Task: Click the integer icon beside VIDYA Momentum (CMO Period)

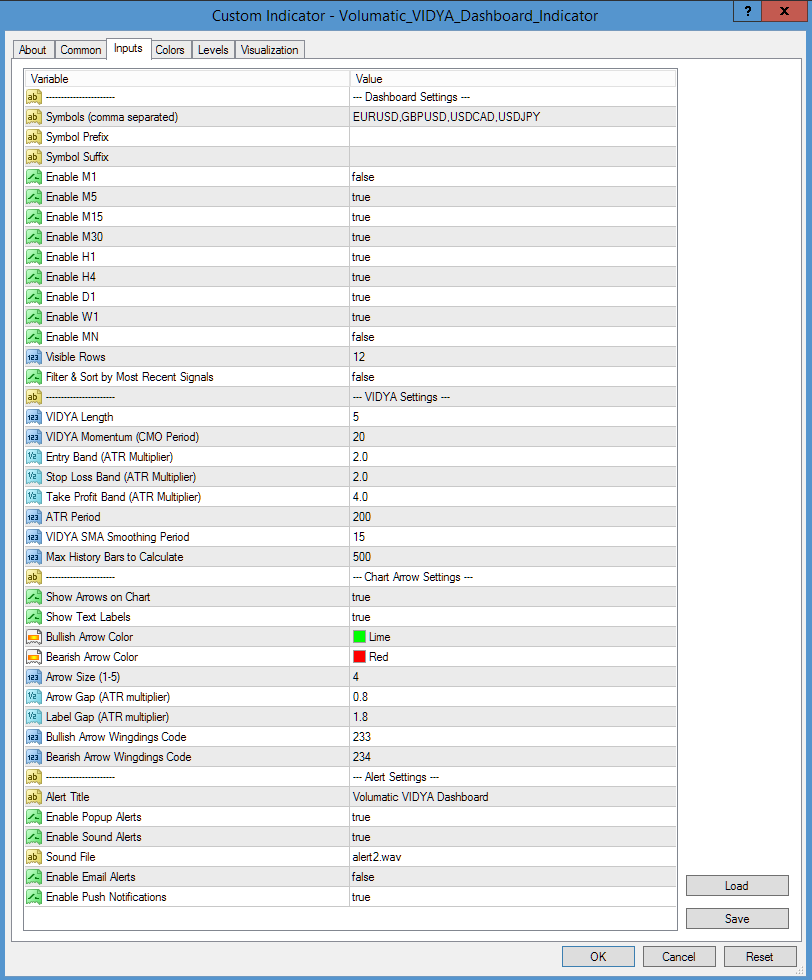Action: point(34,437)
